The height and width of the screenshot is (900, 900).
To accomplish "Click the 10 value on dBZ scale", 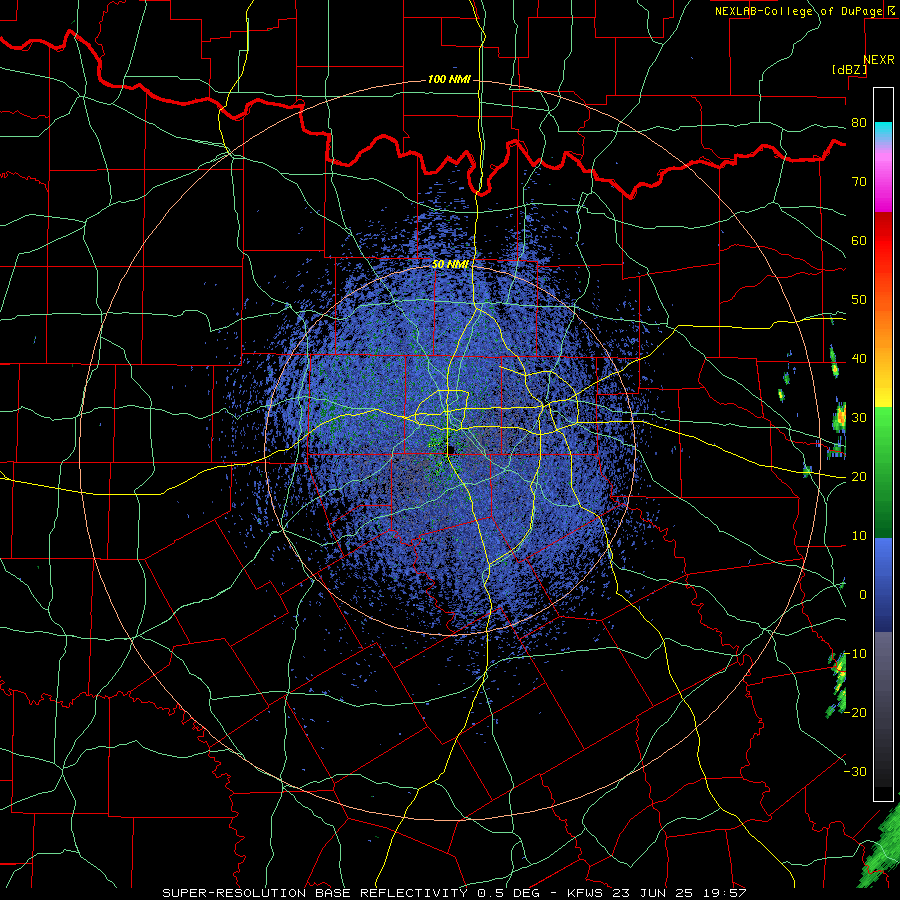I will click(859, 536).
